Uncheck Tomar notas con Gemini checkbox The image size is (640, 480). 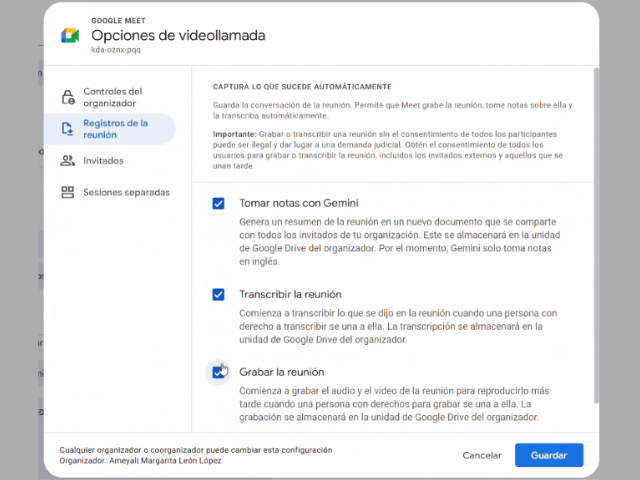(x=218, y=203)
